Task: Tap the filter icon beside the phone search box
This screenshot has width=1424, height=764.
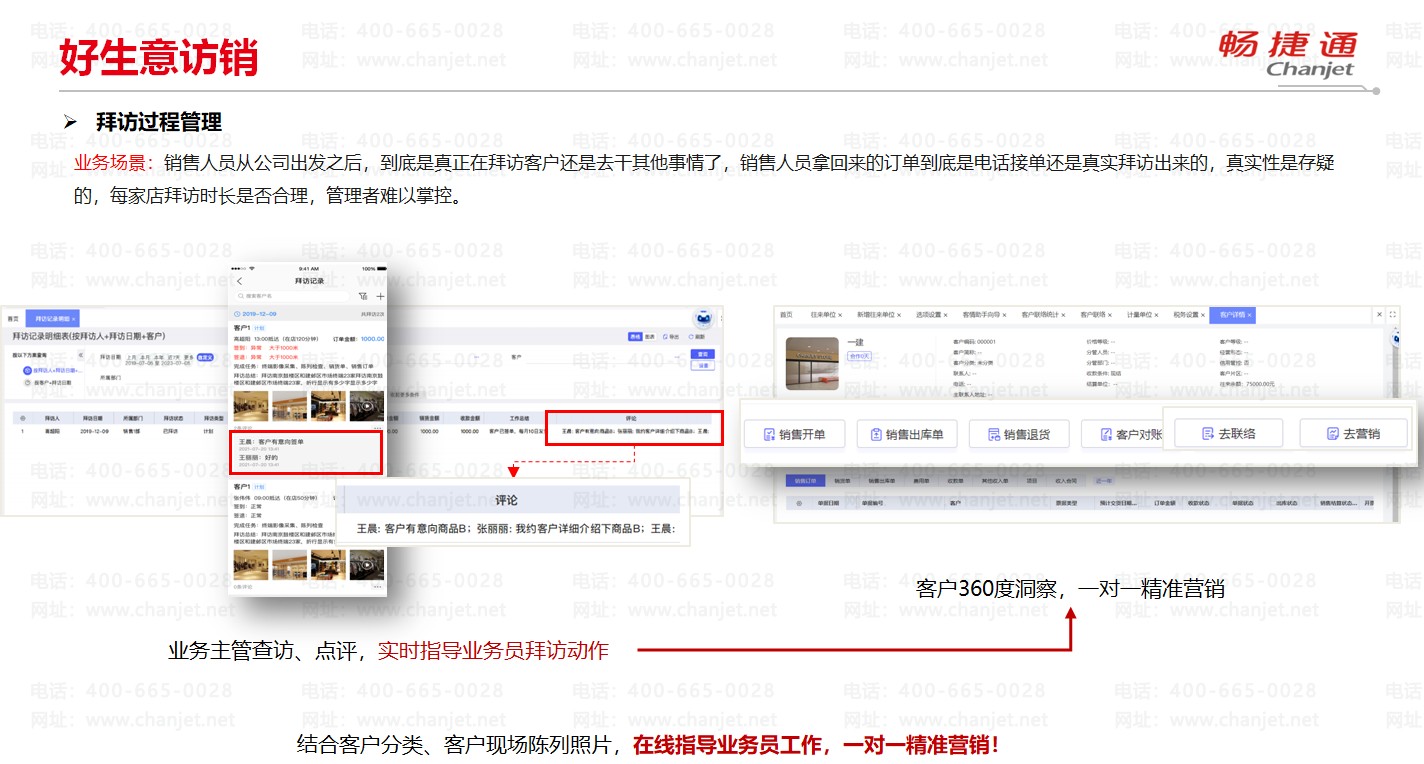Action: click(362, 296)
